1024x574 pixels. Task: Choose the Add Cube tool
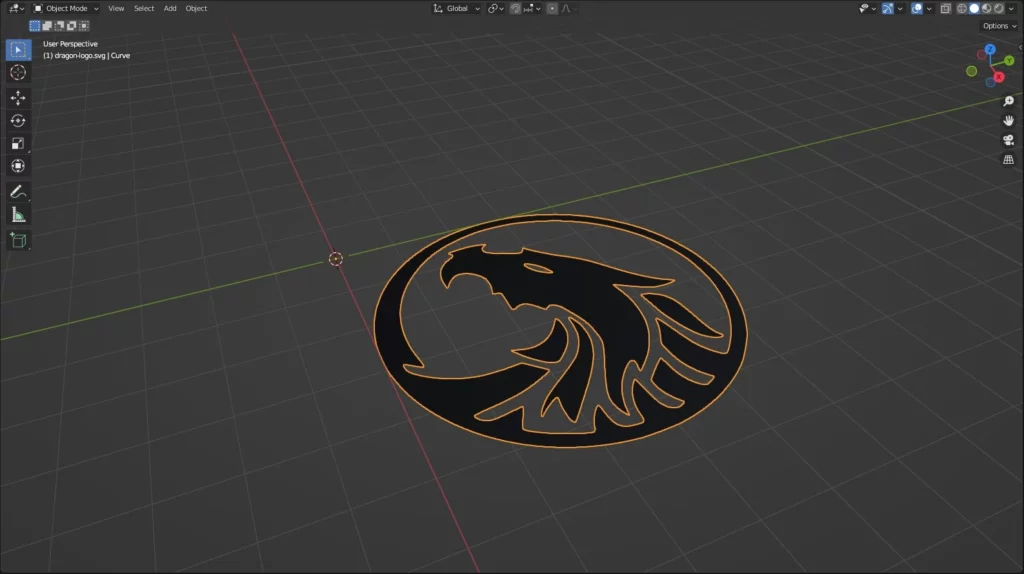pyautogui.click(x=18, y=240)
